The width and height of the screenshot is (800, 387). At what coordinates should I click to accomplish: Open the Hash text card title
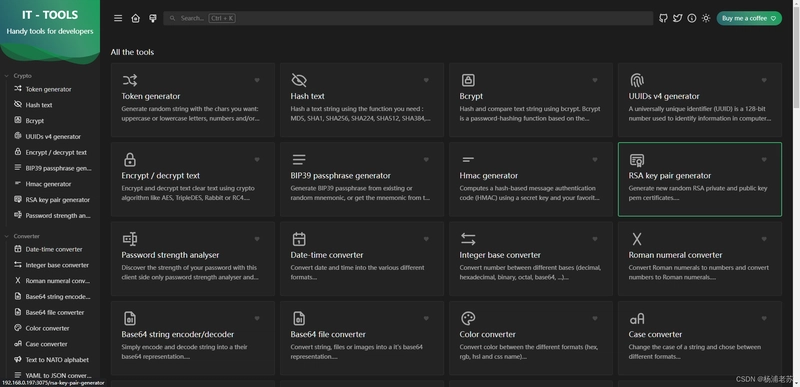tap(307, 96)
